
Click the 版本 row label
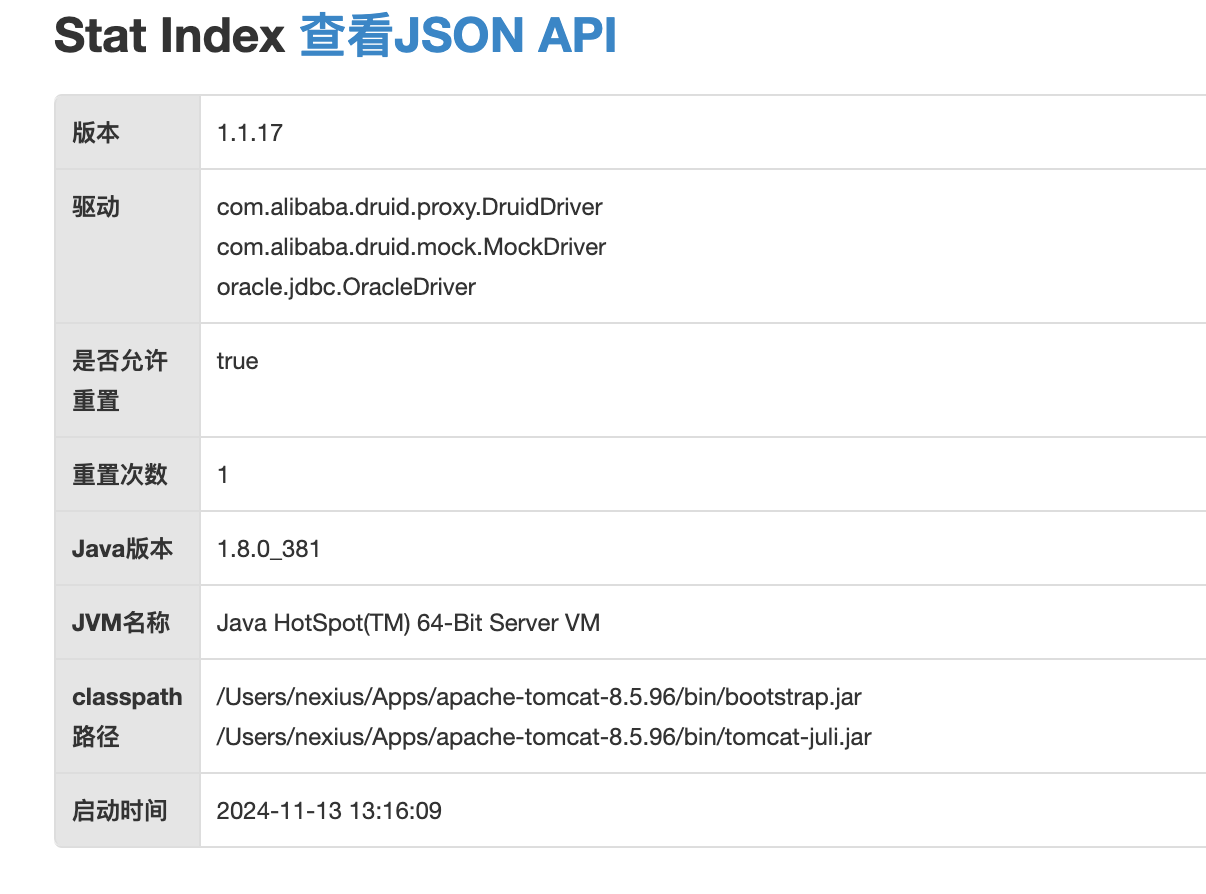coord(96,133)
